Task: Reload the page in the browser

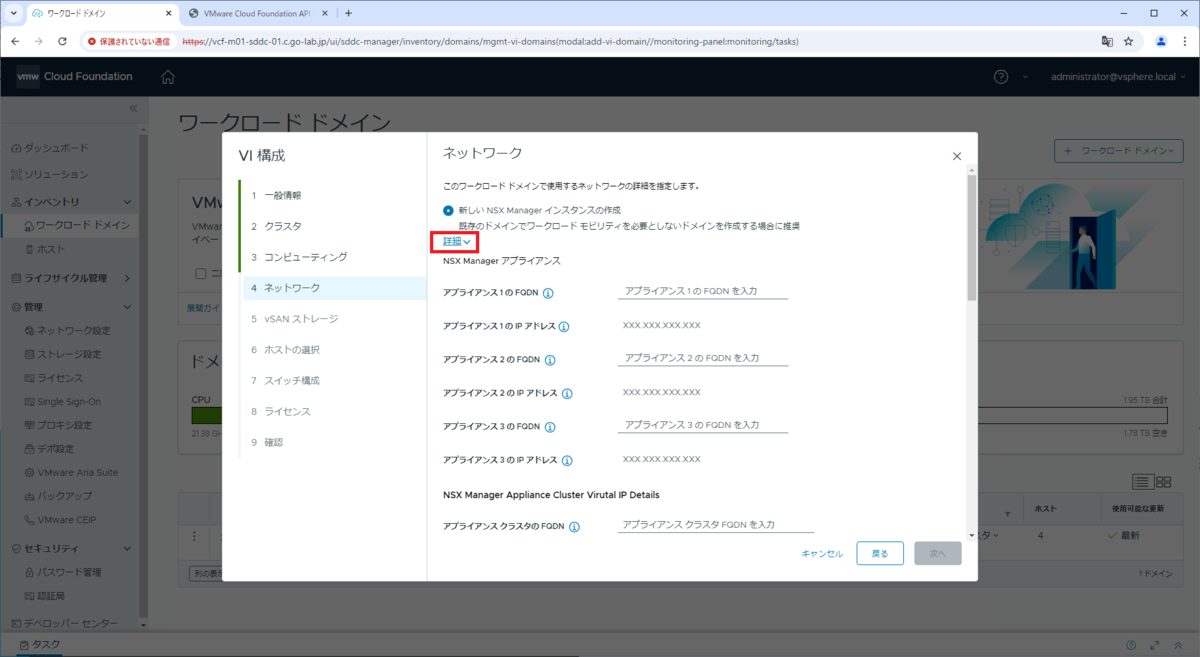Action: tap(62, 41)
